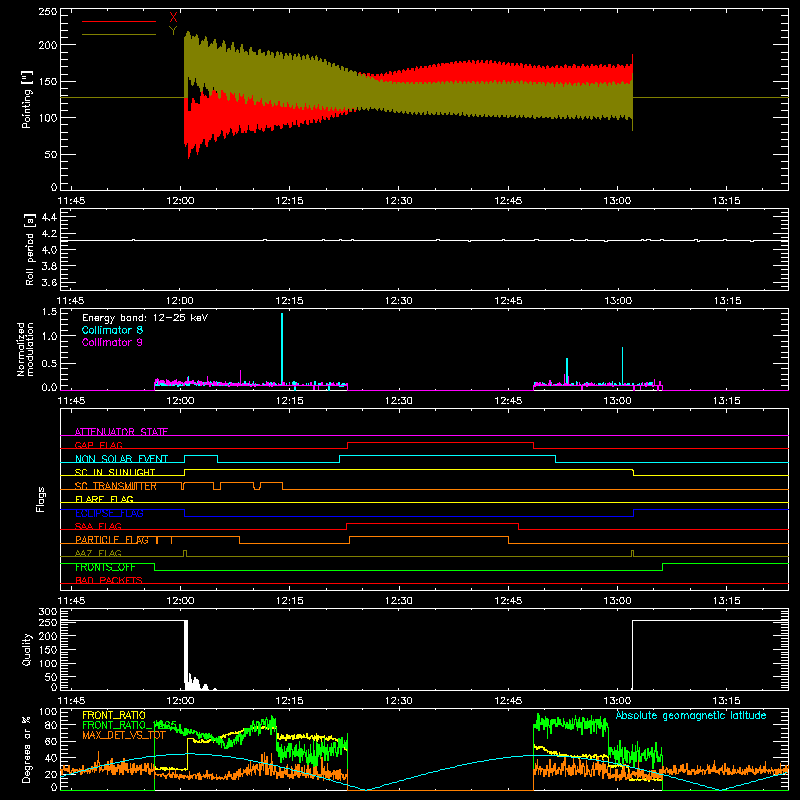Click the 300 tick on Quality axis
800x800 pixels.
coord(48,612)
